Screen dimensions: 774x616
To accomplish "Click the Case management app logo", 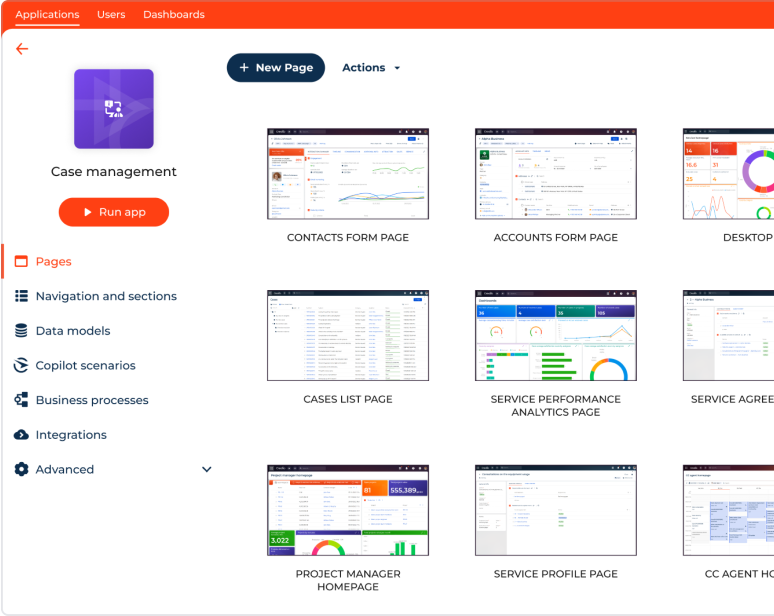I will [x=113, y=109].
